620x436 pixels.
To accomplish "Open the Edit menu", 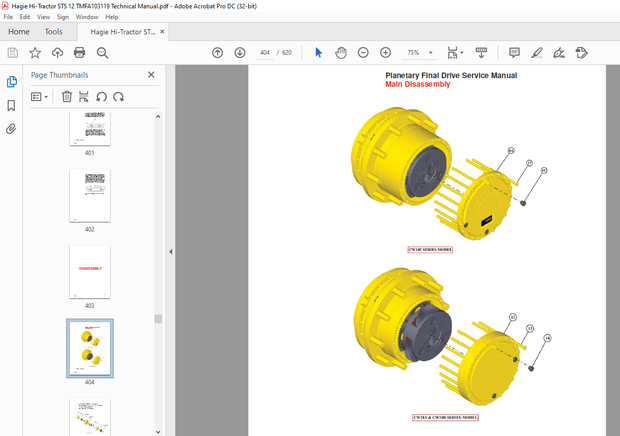I will click(25, 17).
